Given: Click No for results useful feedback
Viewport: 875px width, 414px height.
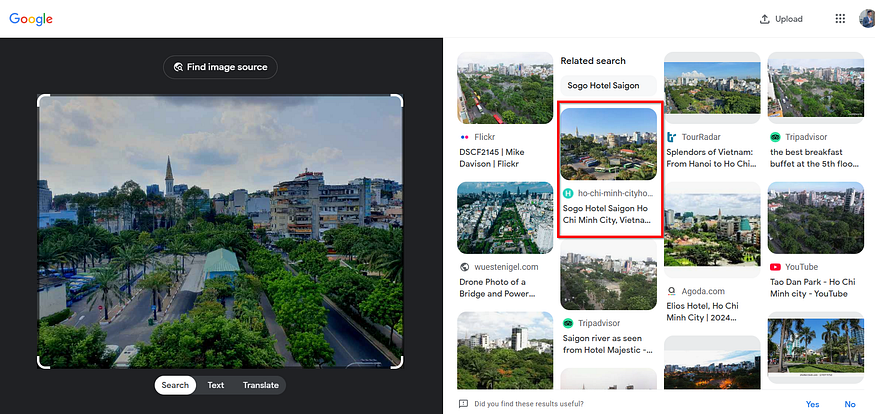Looking at the screenshot, I should 850,404.
